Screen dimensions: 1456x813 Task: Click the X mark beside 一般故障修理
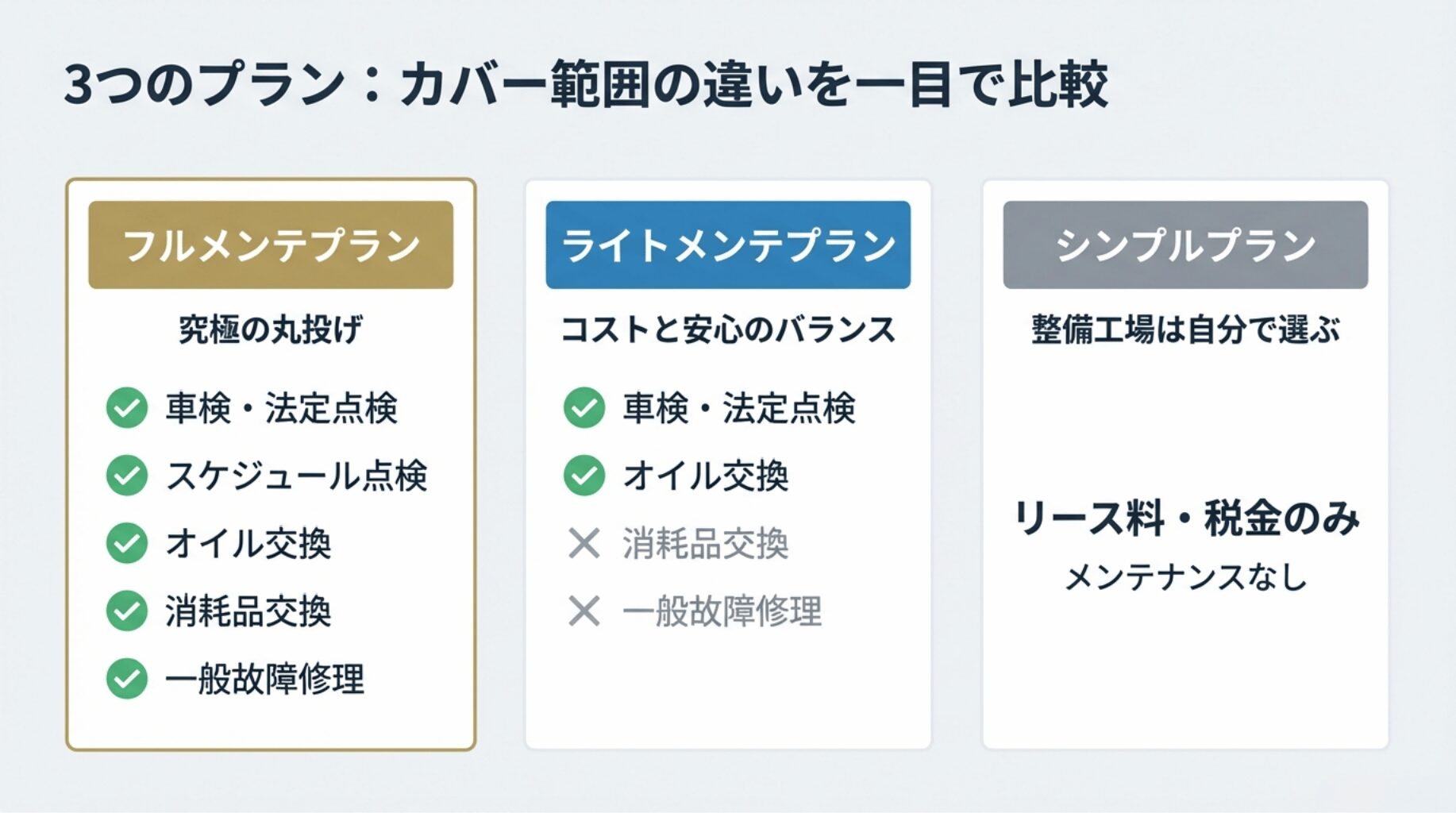[x=584, y=611]
